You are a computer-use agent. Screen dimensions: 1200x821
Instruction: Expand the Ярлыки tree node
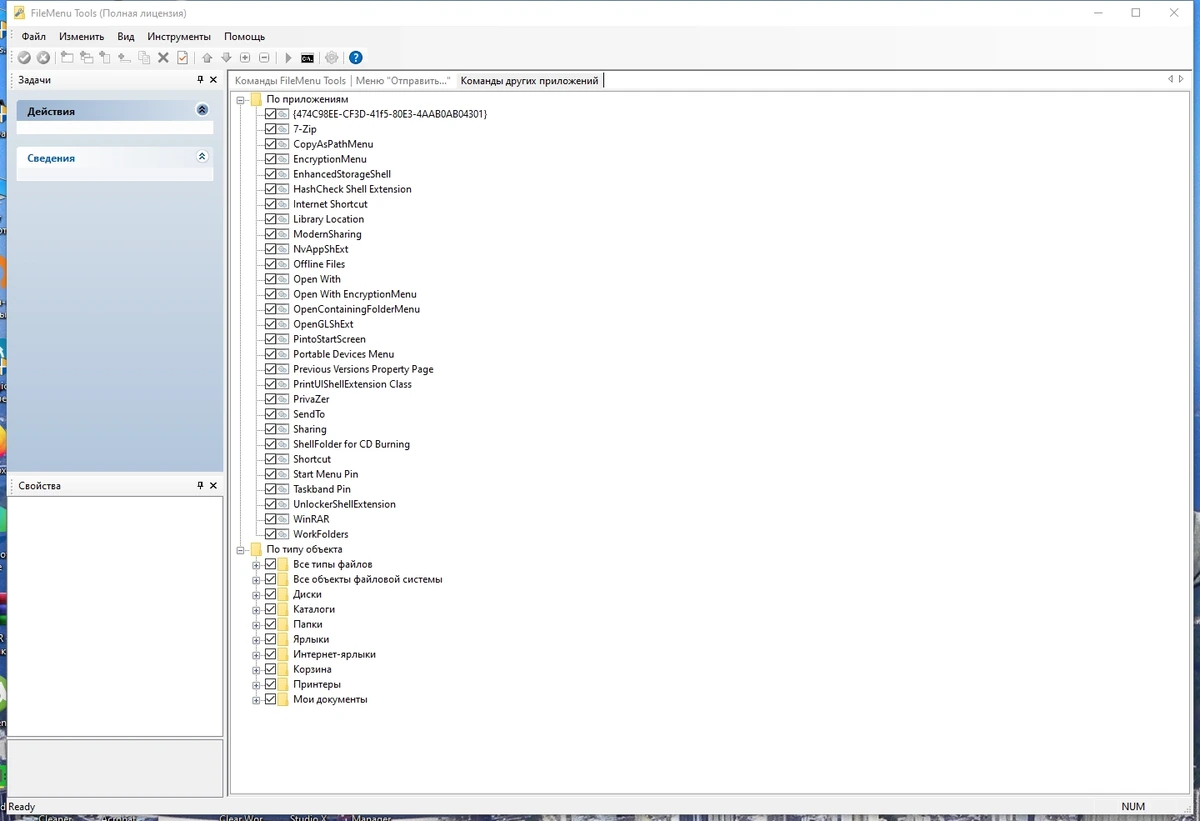256,640
